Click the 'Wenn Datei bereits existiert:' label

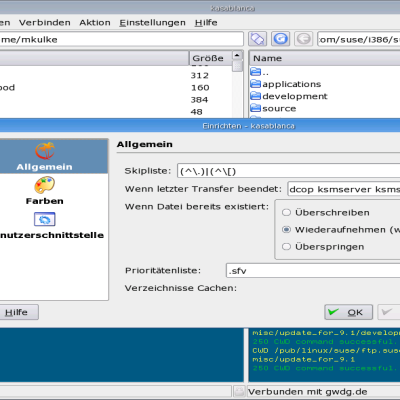[x=197, y=207]
